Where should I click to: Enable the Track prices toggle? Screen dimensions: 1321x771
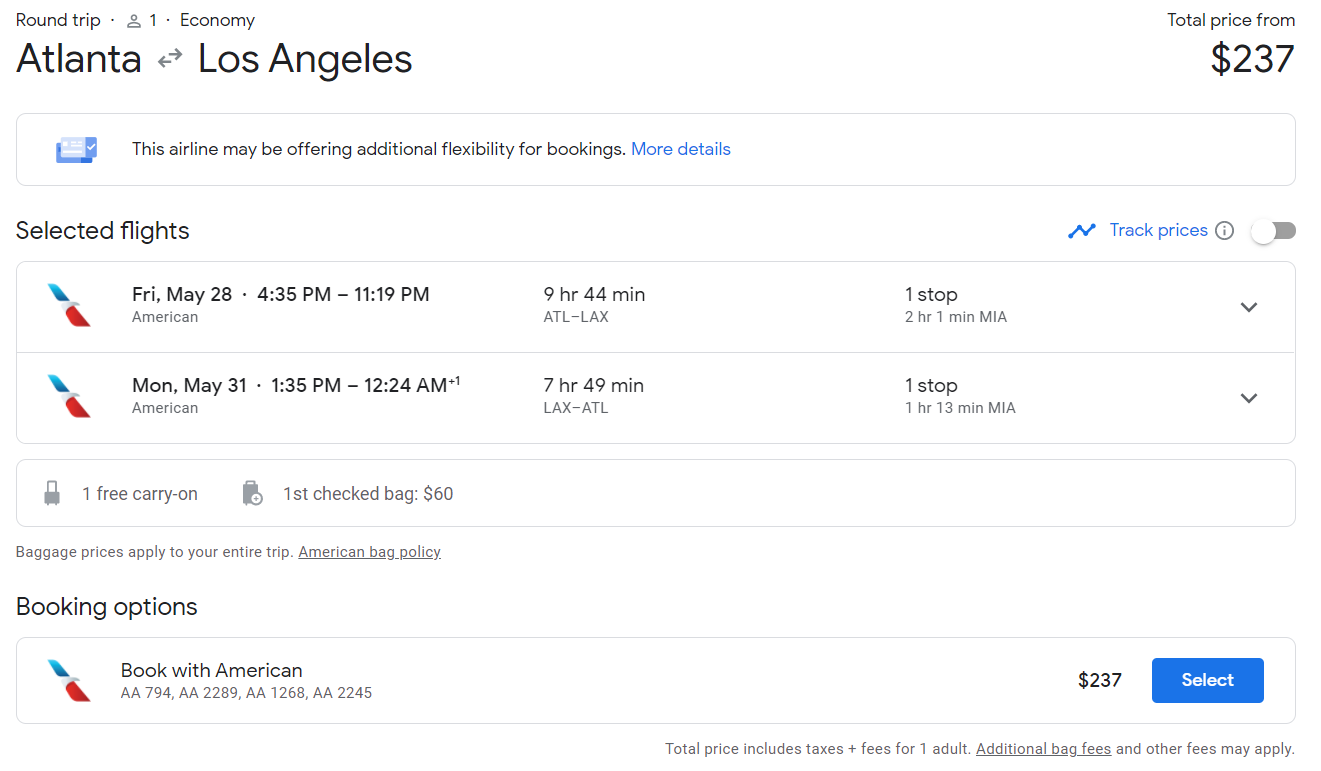pos(1273,231)
